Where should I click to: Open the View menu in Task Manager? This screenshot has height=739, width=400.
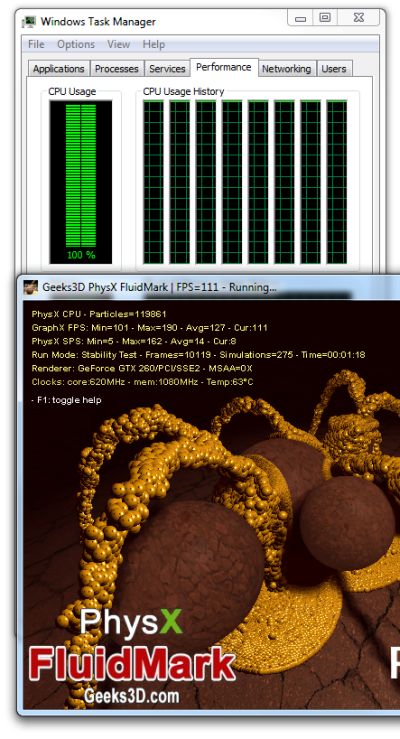coord(118,44)
